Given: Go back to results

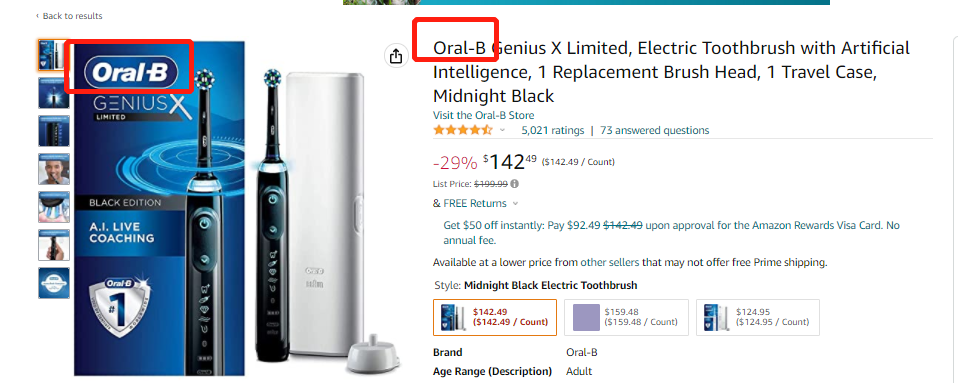Looking at the screenshot, I should click(69, 16).
